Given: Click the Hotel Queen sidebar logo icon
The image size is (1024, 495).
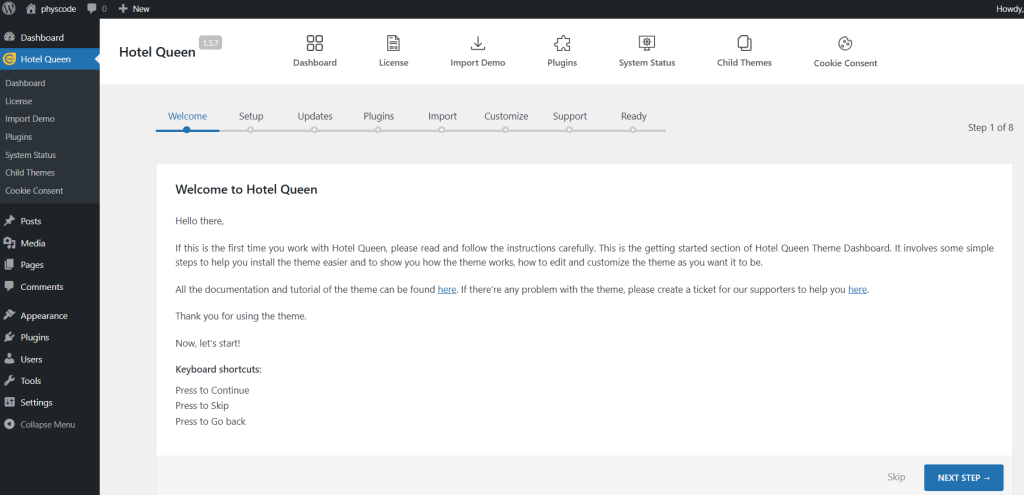Looking at the screenshot, I should (9, 59).
